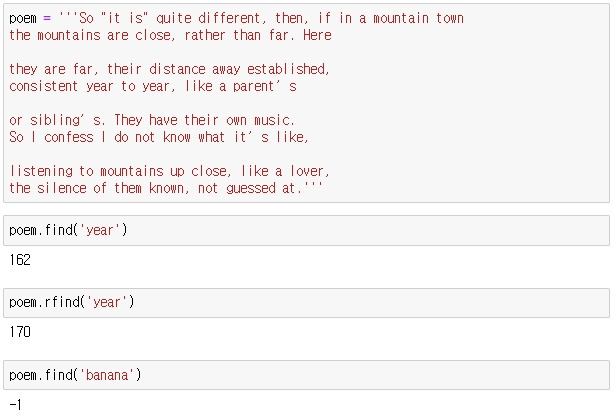Viewport: 613px width, 416px height.
Task: Place cursor on 'they are far' line
Action: tap(170, 69)
